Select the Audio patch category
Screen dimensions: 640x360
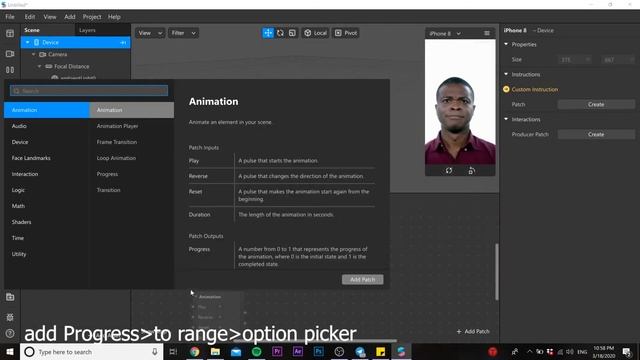pos(47,126)
